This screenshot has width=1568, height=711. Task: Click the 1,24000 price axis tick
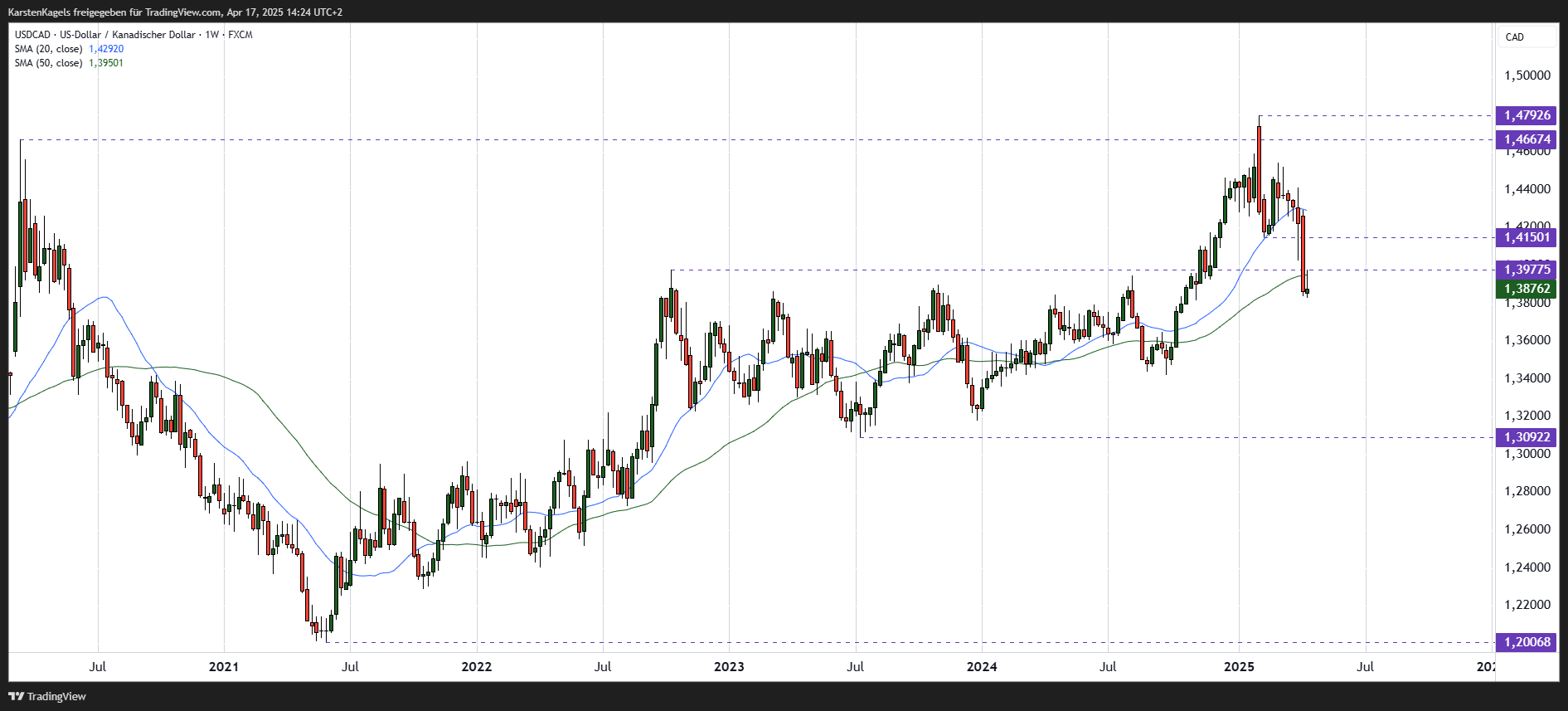click(1527, 567)
